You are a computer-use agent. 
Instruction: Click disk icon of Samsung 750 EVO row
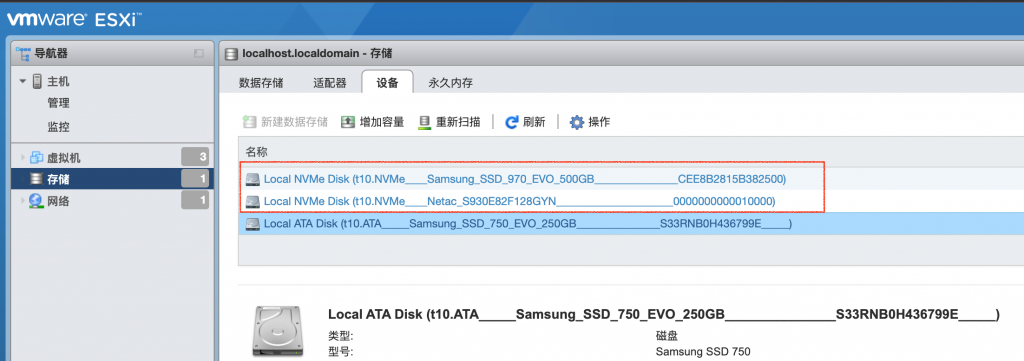[x=253, y=224]
